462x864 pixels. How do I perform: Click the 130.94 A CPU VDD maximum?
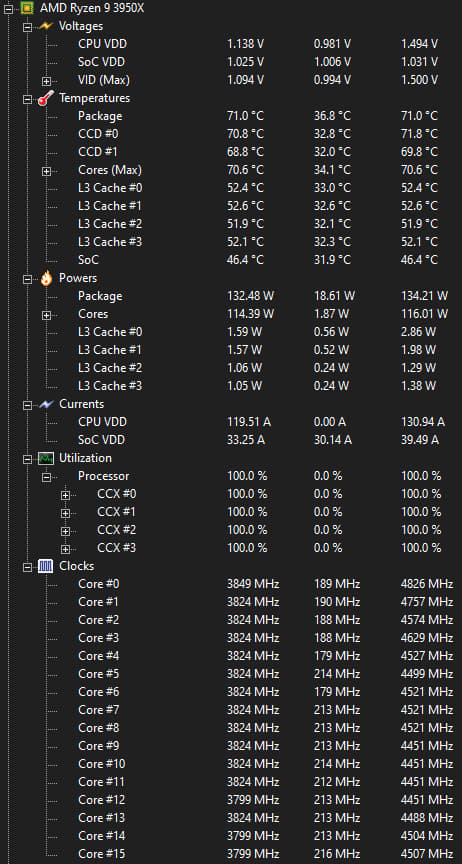423,422
